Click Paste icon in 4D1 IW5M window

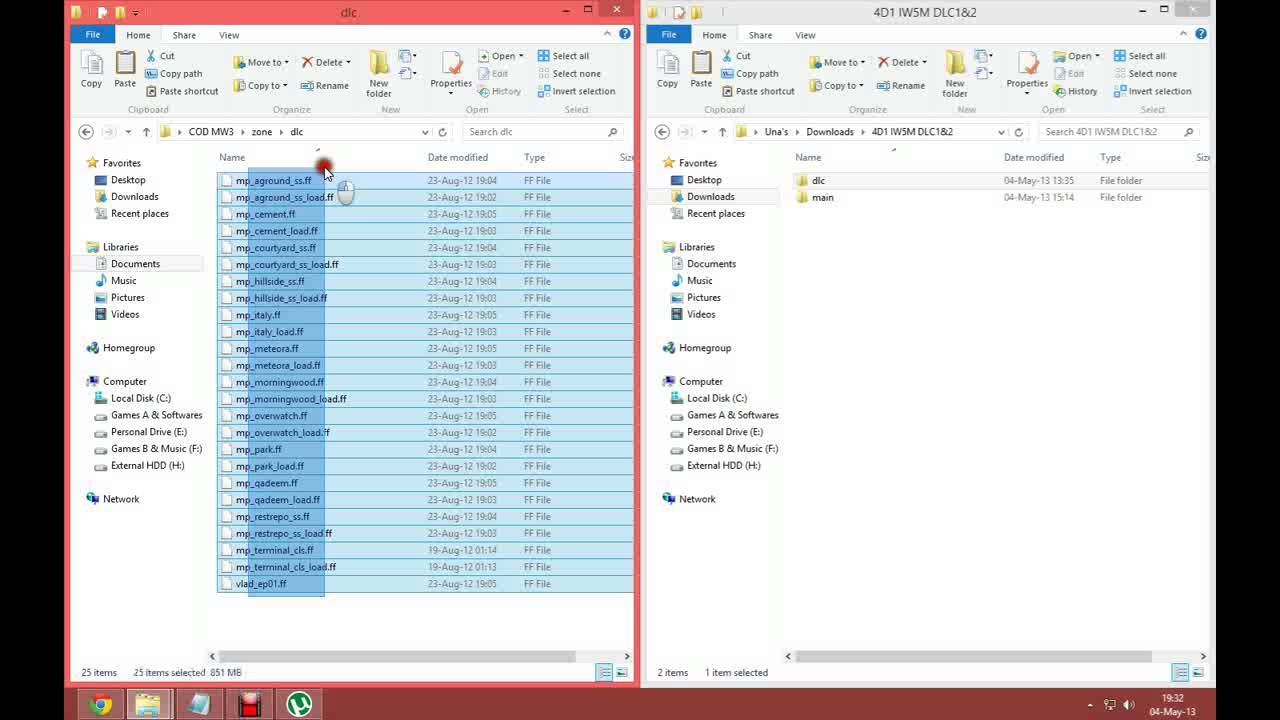pyautogui.click(x=701, y=70)
